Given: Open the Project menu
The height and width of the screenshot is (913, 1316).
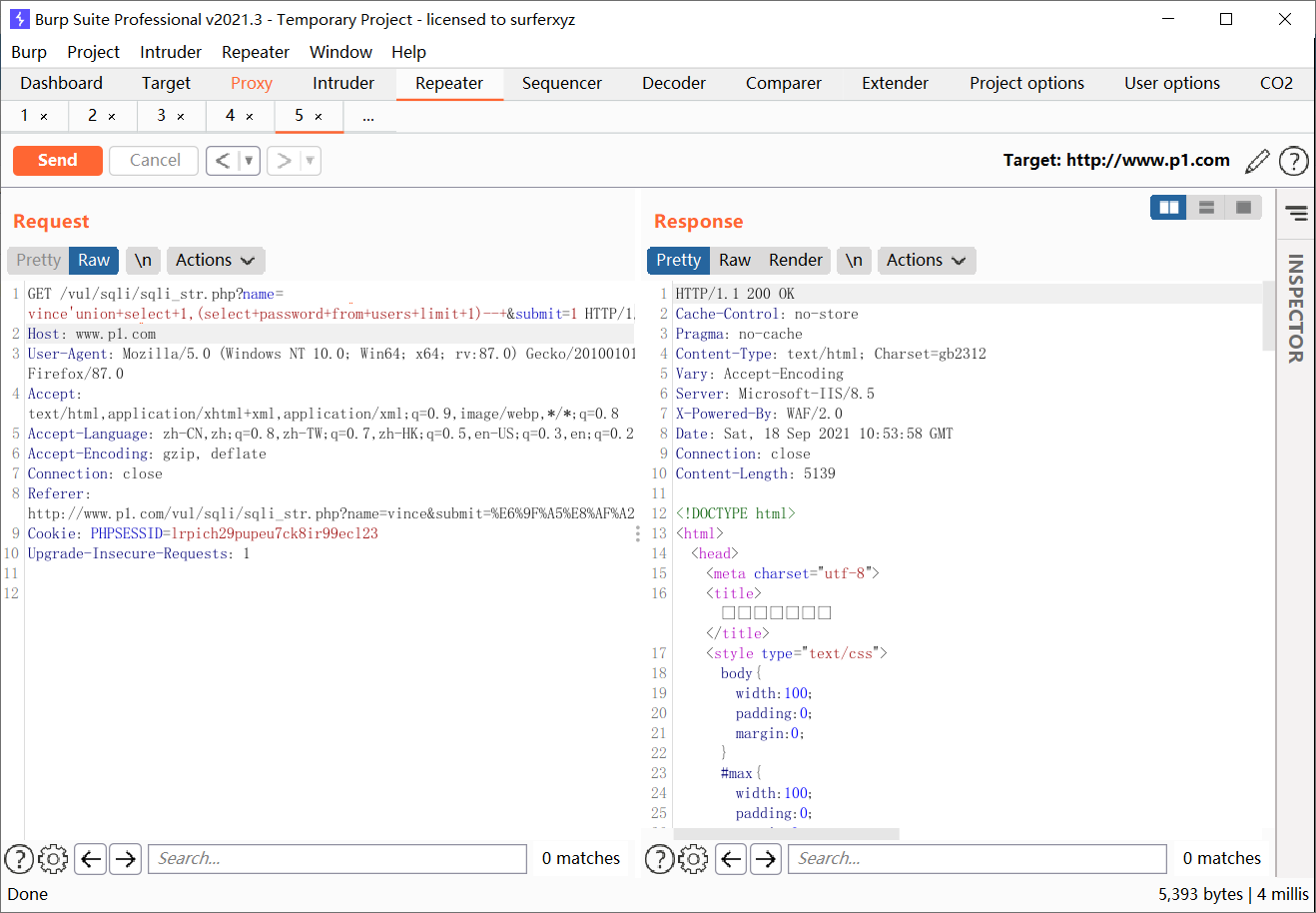Looking at the screenshot, I should pyautogui.click(x=93, y=52).
